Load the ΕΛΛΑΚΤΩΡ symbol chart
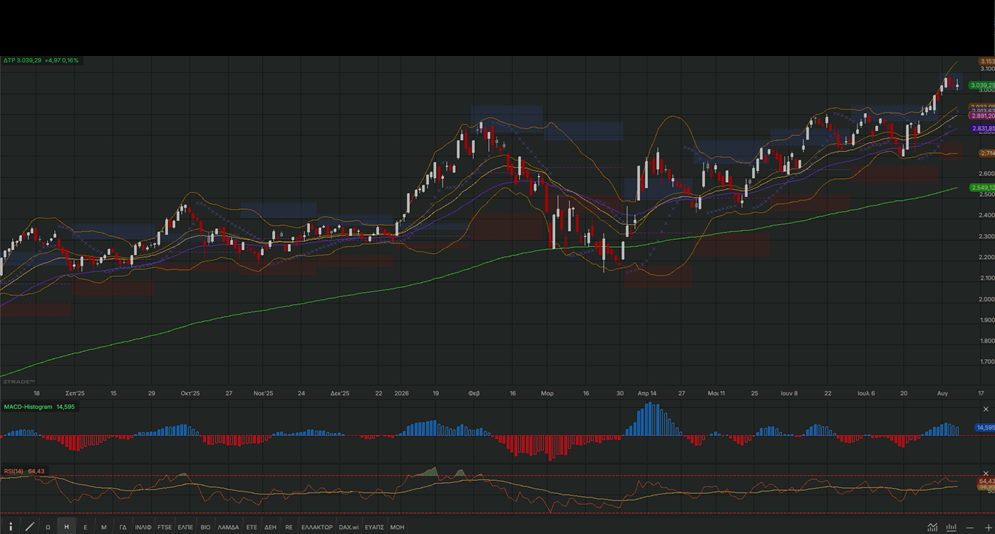The image size is (995, 534). point(317,527)
